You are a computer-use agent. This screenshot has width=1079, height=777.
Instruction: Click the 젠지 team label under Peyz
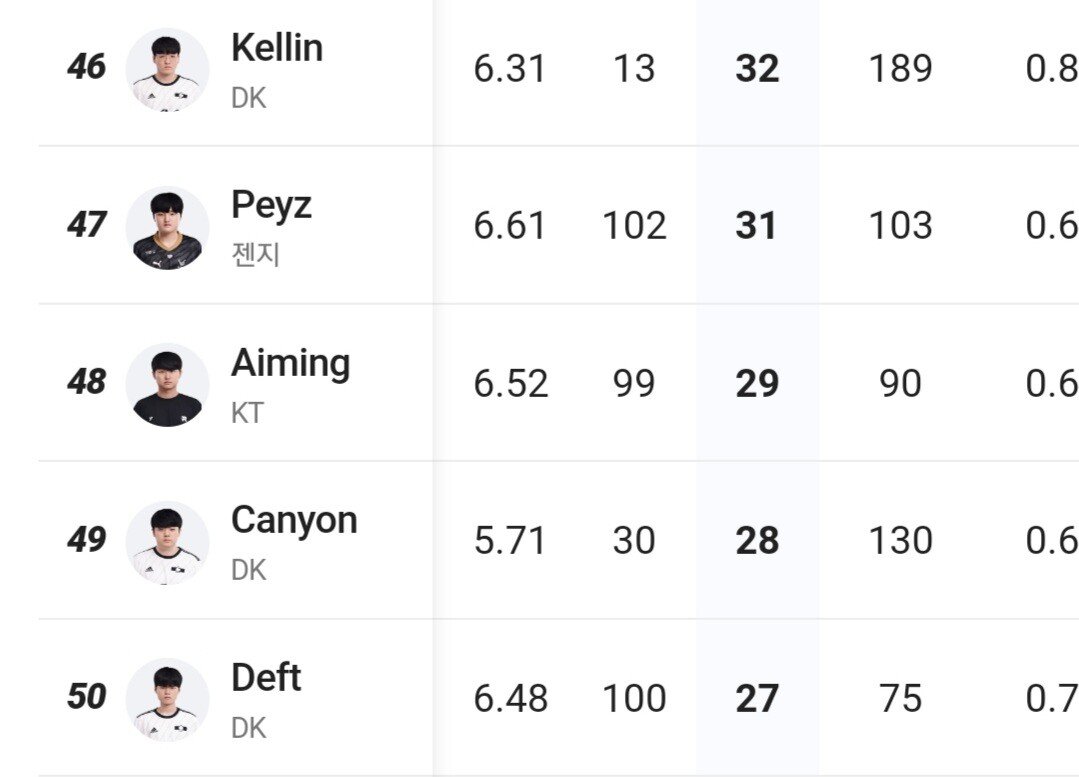pos(255,254)
